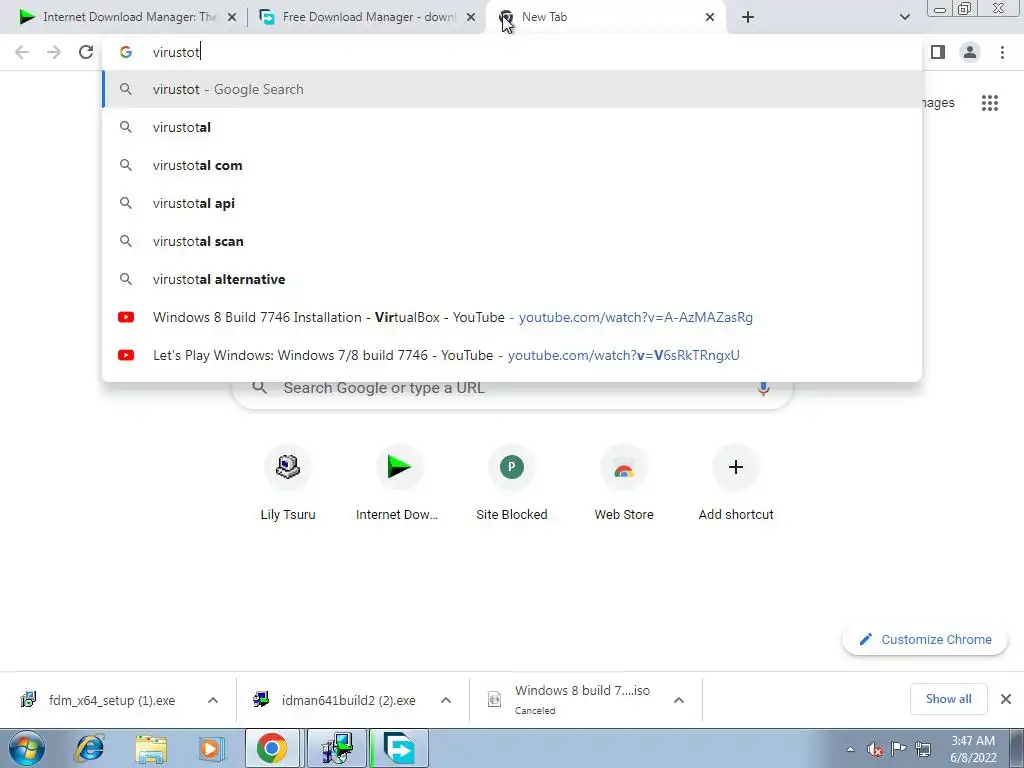Click the canceled Windows 8 build iso download
Screen dimensions: 1024x768
(x=571, y=699)
